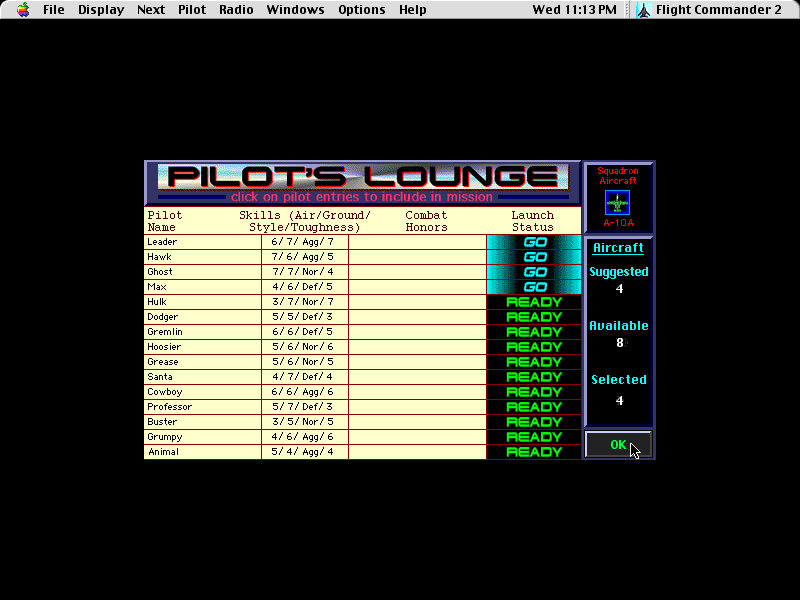Click the A-10A squadron aircraft icon

point(618,203)
